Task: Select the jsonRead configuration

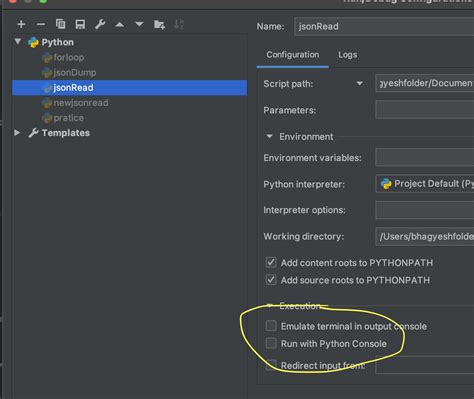Action: pos(129,88)
